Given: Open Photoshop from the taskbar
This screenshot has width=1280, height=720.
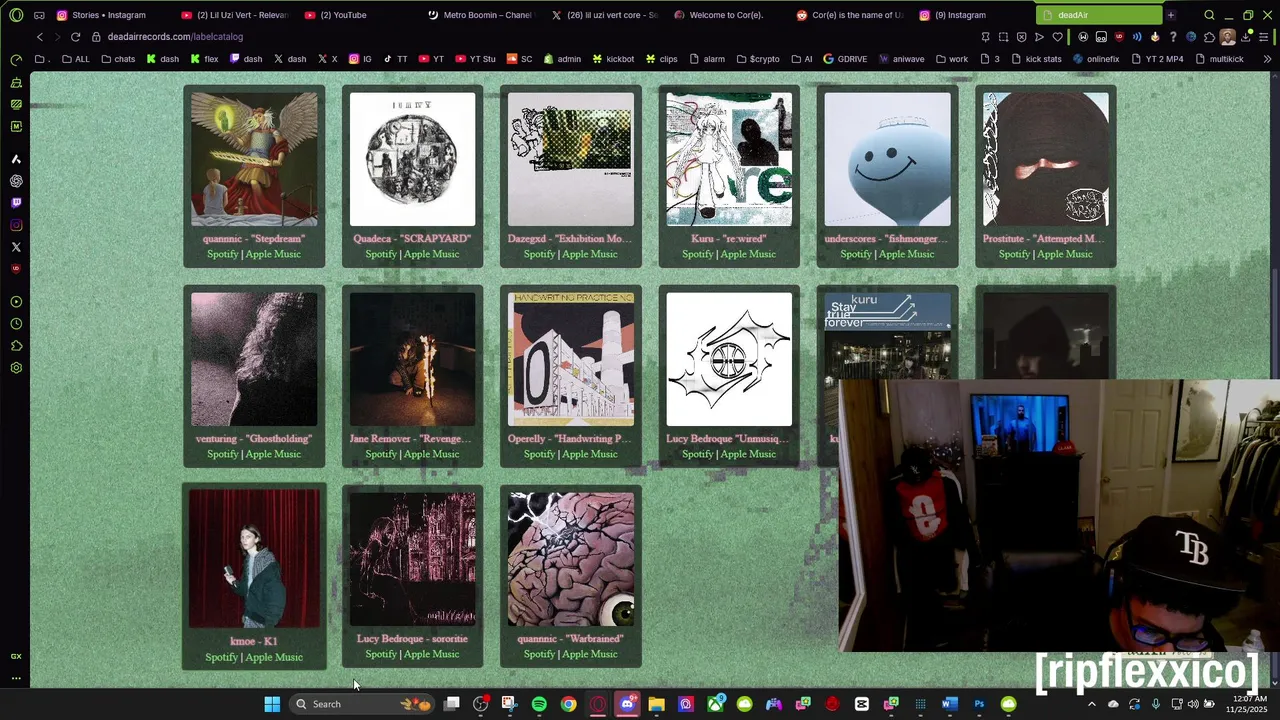Looking at the screenshot, I should (979, 704).
